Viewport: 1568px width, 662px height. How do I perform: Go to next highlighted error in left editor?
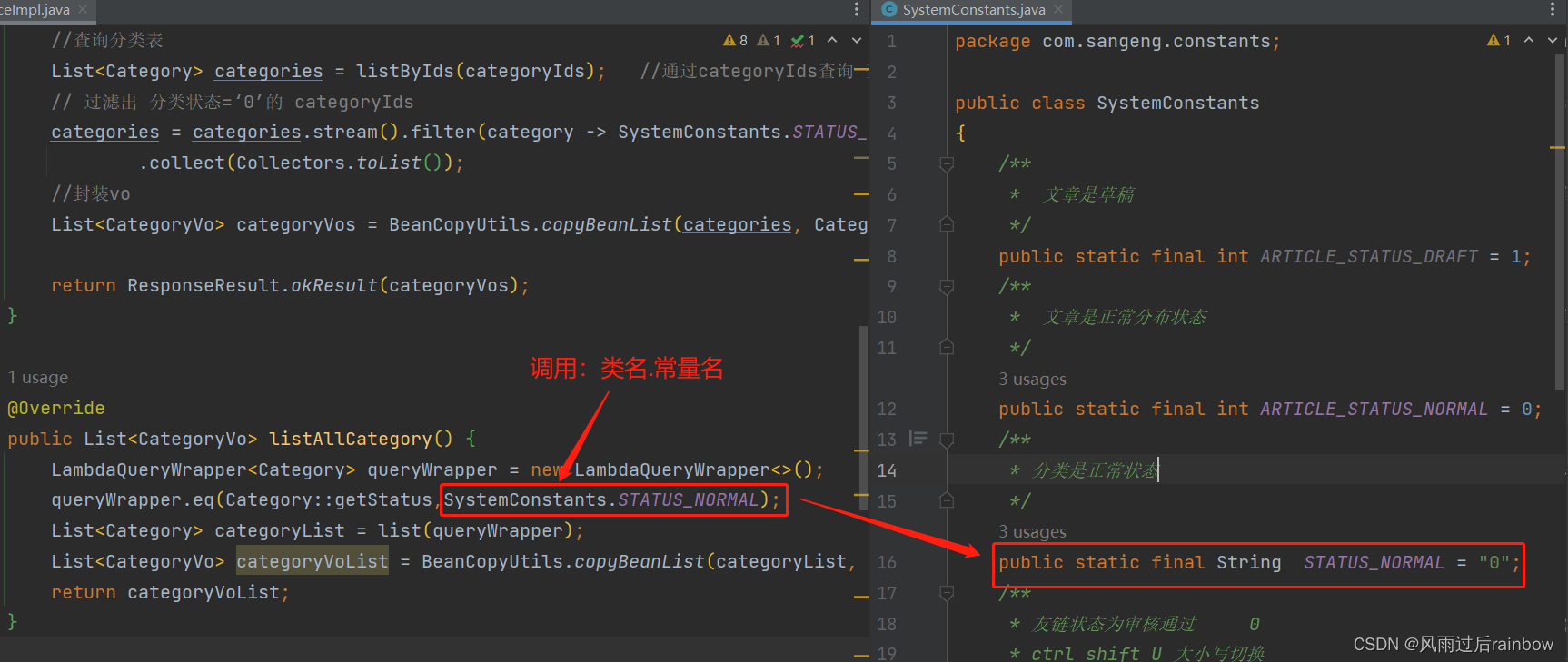(x=857, y=40)
